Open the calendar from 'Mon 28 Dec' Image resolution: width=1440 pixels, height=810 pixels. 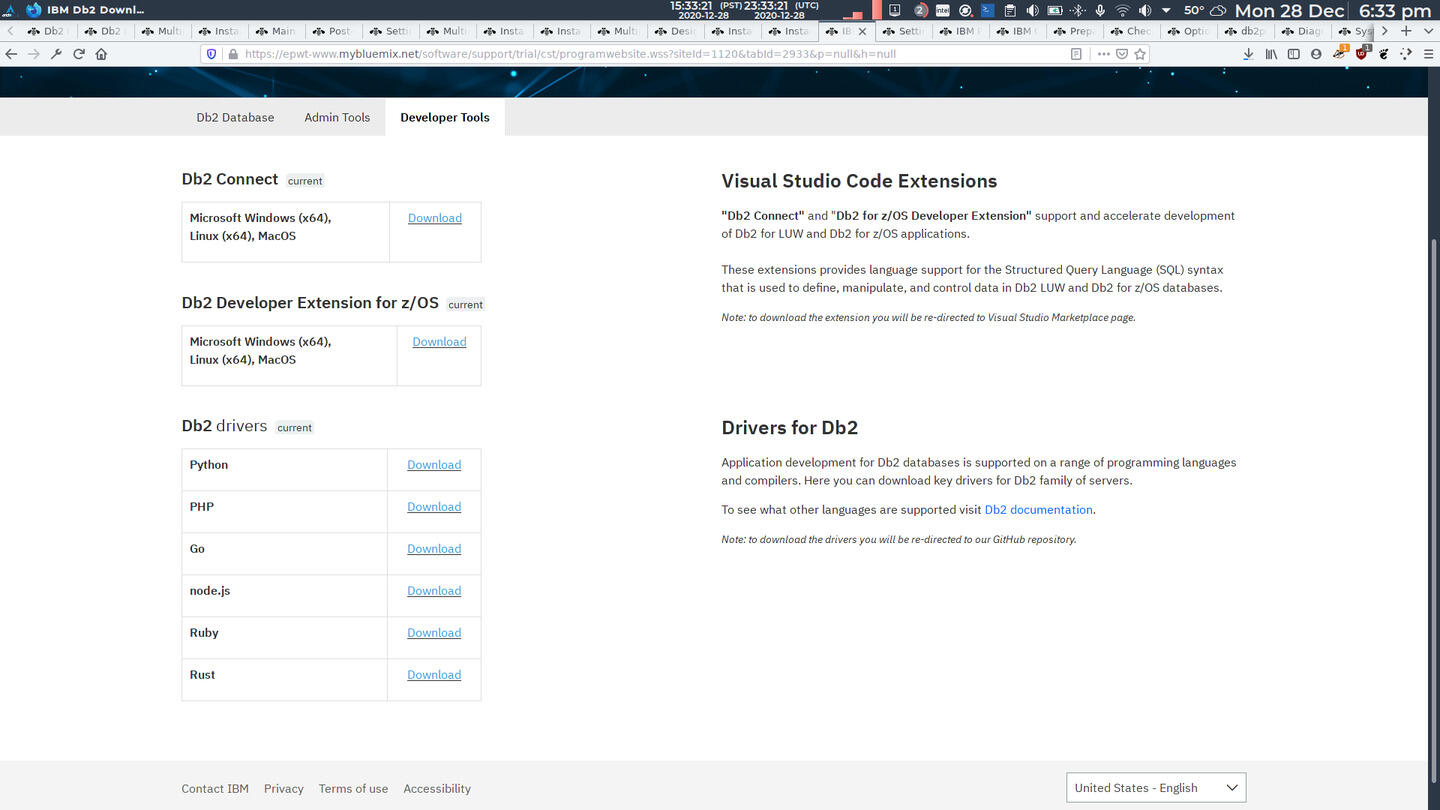coord(1289,11)
